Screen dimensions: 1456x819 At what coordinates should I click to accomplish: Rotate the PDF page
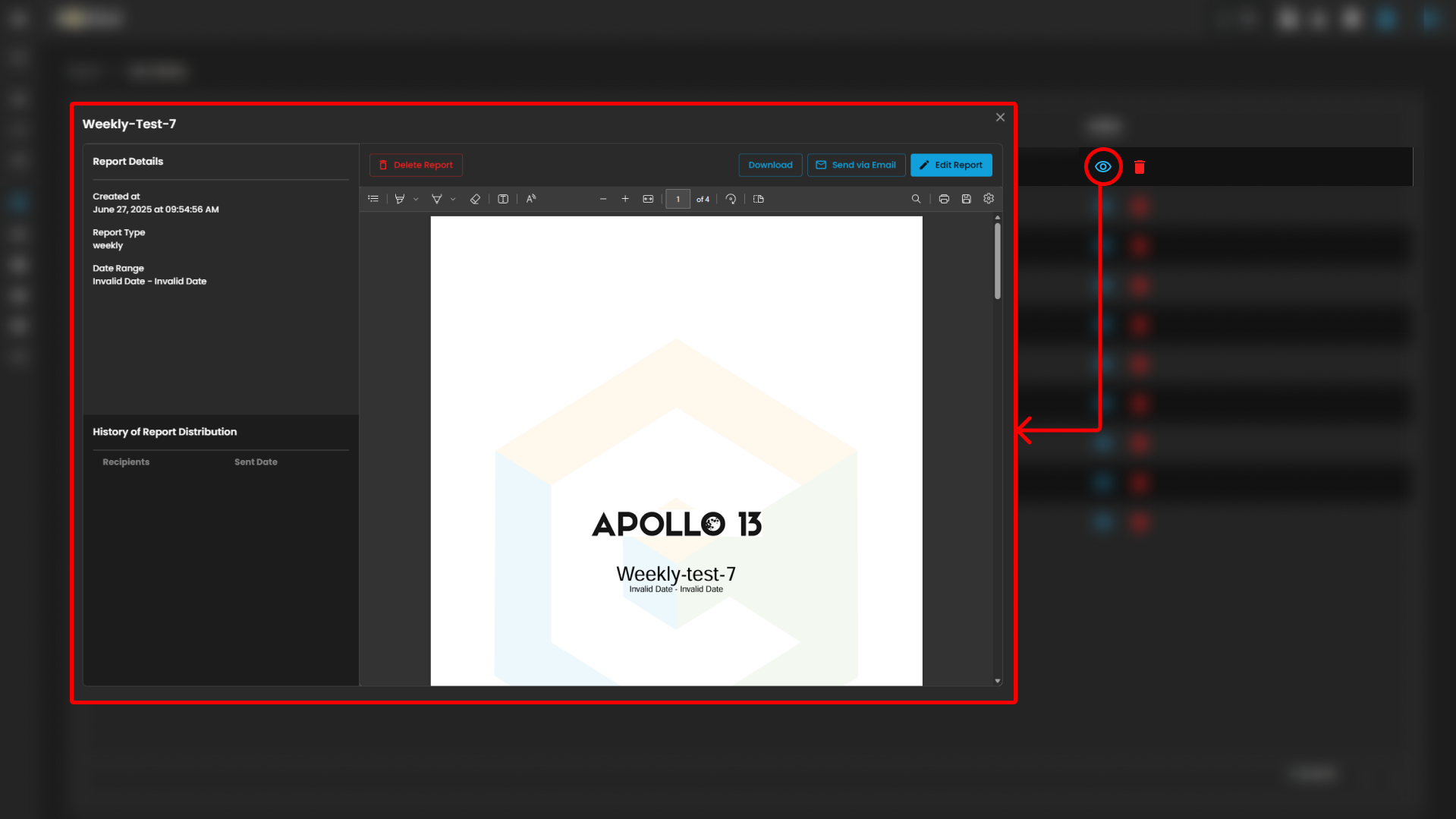pos(731,199)
